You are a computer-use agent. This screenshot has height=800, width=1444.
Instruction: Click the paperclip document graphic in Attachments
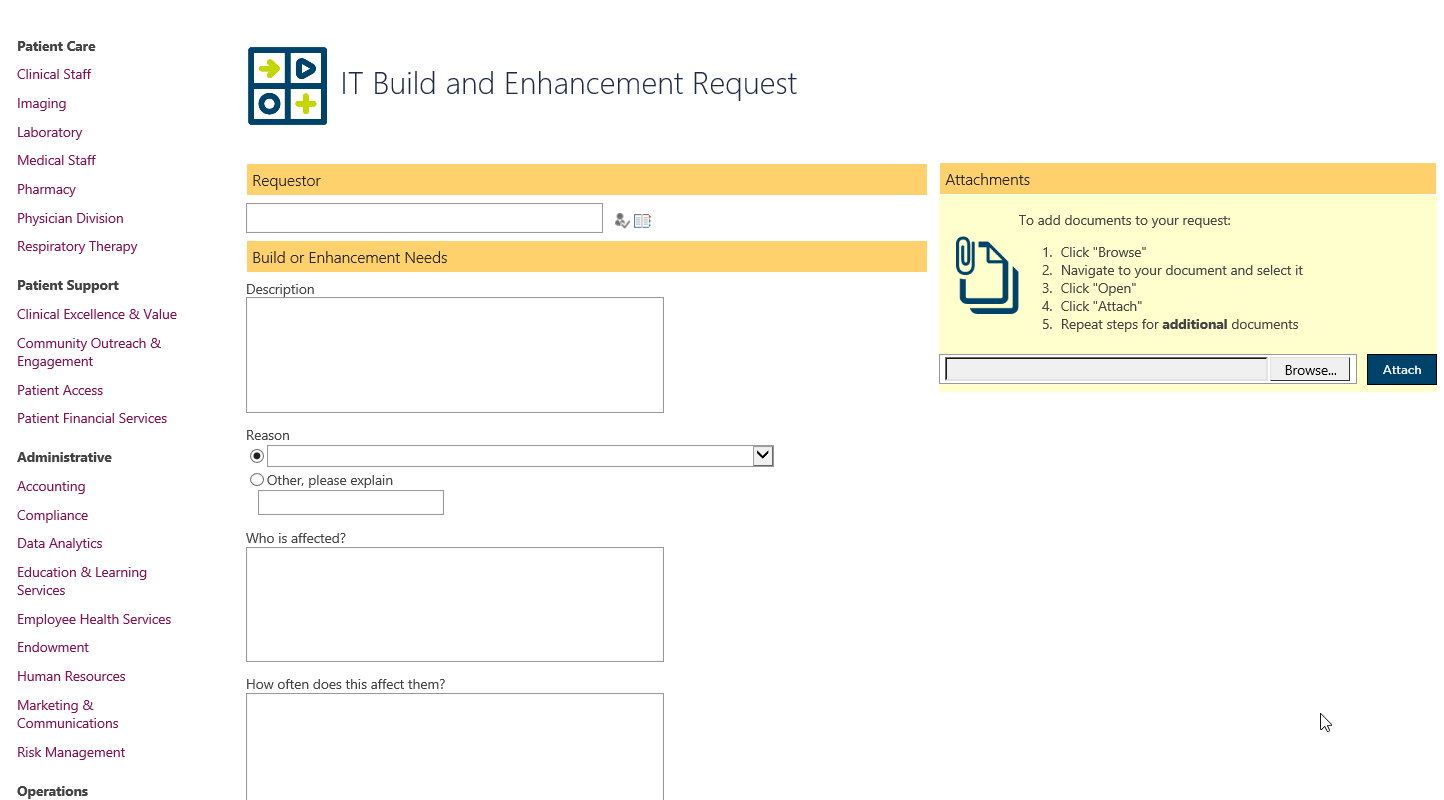987,276
